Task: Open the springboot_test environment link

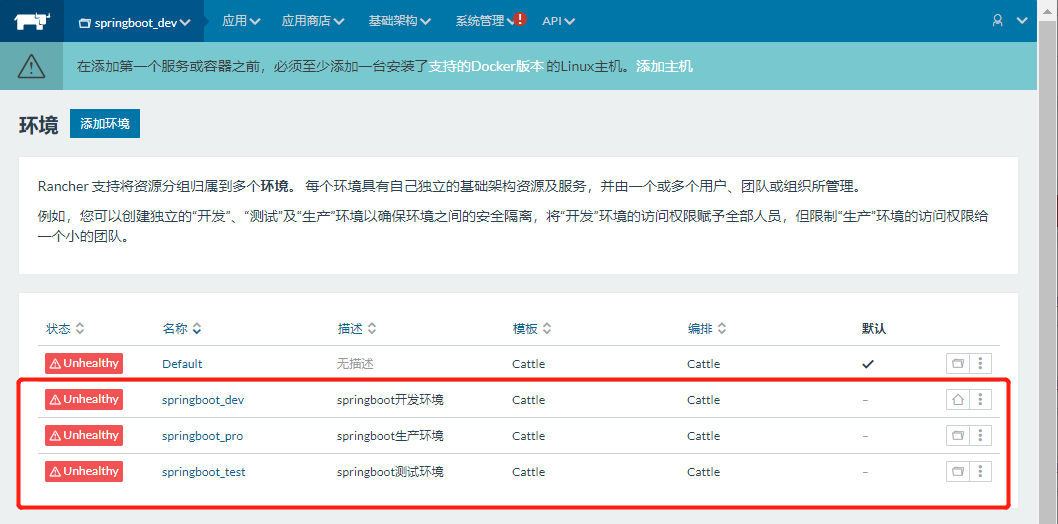Action: pyautogui.click(x=204, y=472)
